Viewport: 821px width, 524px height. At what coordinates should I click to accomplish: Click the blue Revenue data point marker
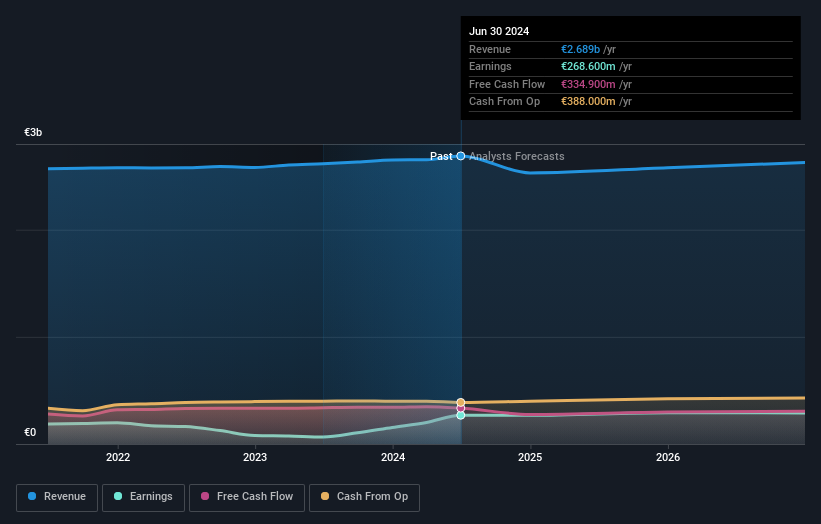pyautogui.click(x=461, y=156)
